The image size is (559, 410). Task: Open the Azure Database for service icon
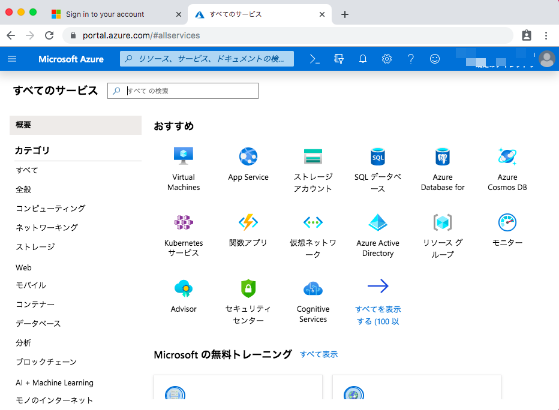[442, 156]
